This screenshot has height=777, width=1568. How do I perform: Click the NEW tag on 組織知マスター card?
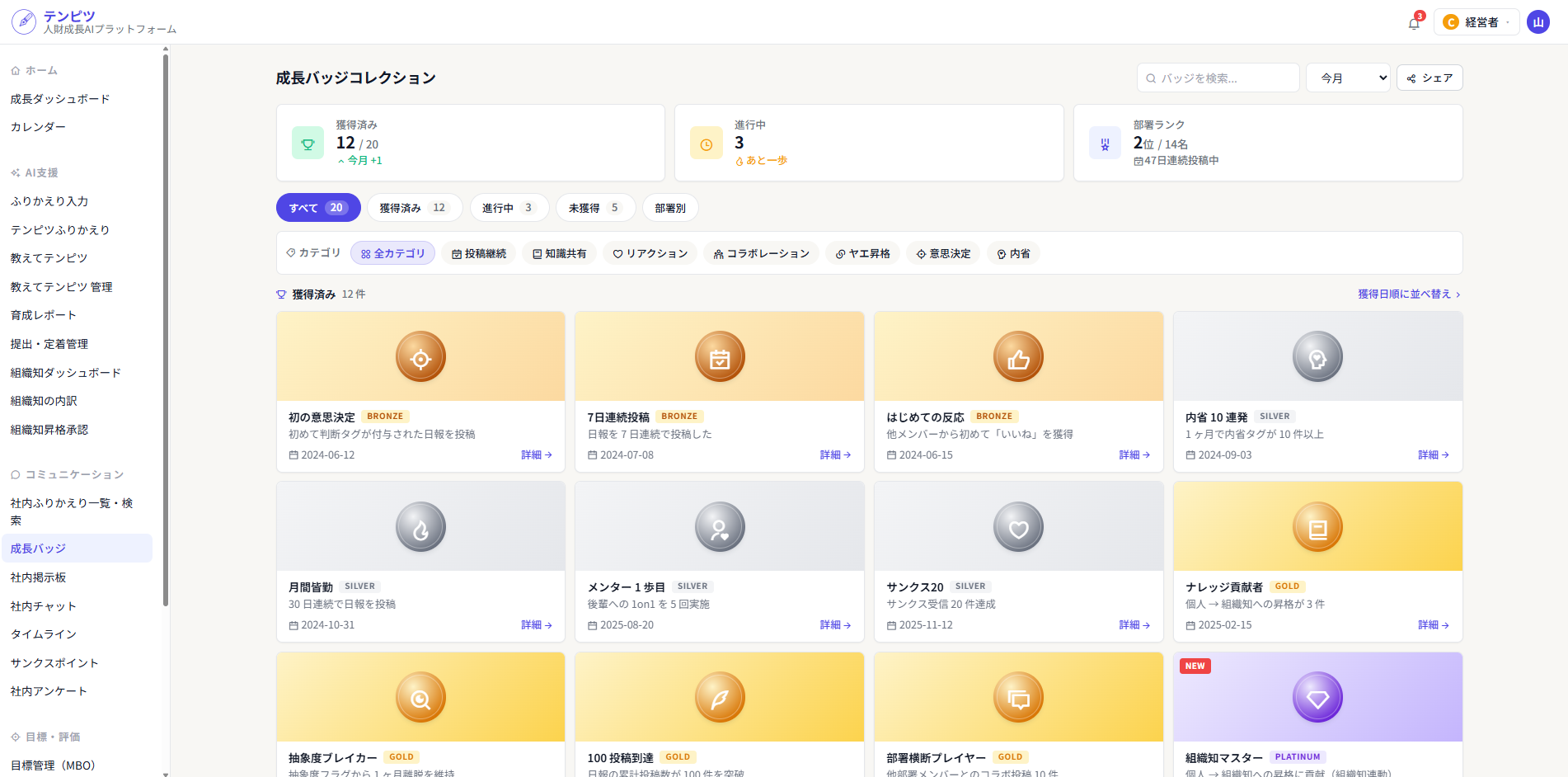pyautogui.click(x=1195, y=666)
